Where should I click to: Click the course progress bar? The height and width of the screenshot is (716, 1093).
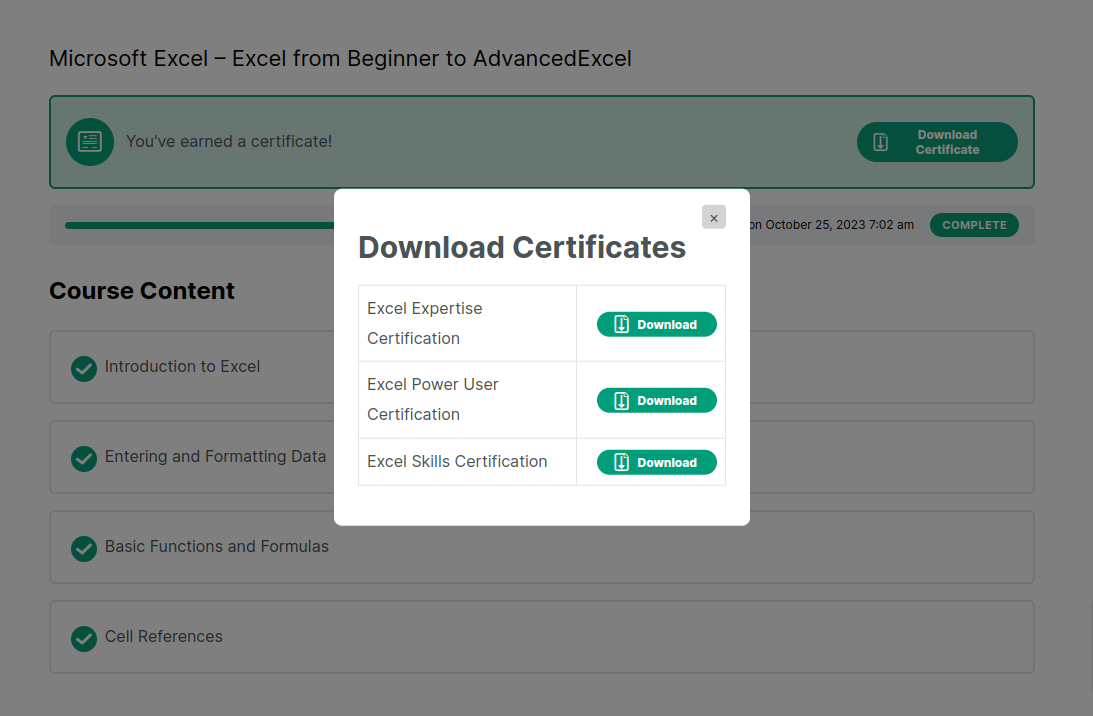pos(200,225)
